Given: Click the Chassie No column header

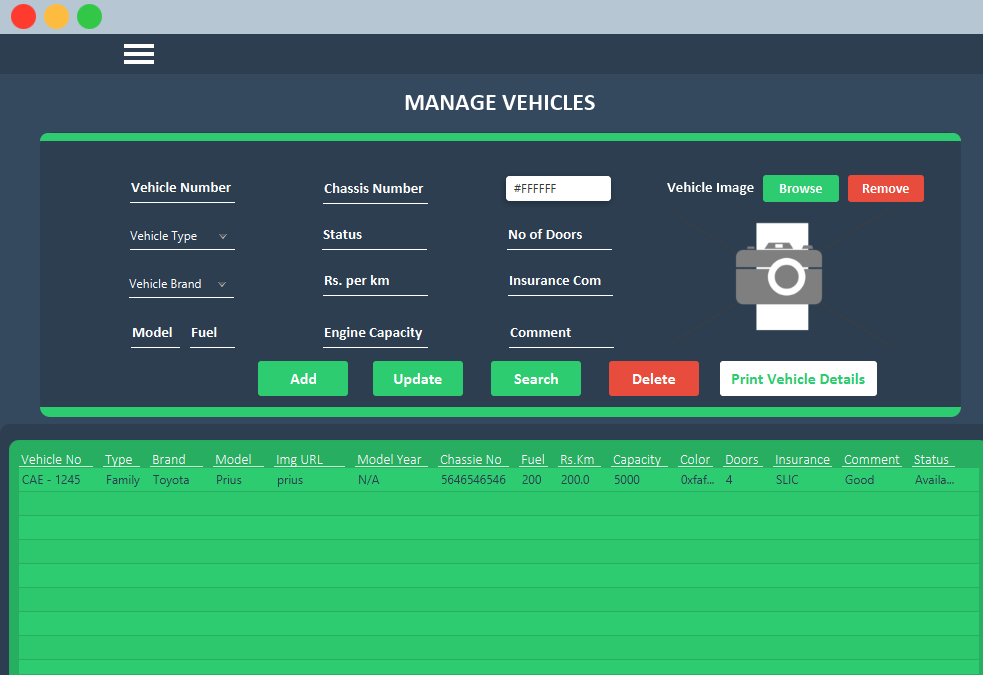Looking at the screenshot, I should 471,459.
